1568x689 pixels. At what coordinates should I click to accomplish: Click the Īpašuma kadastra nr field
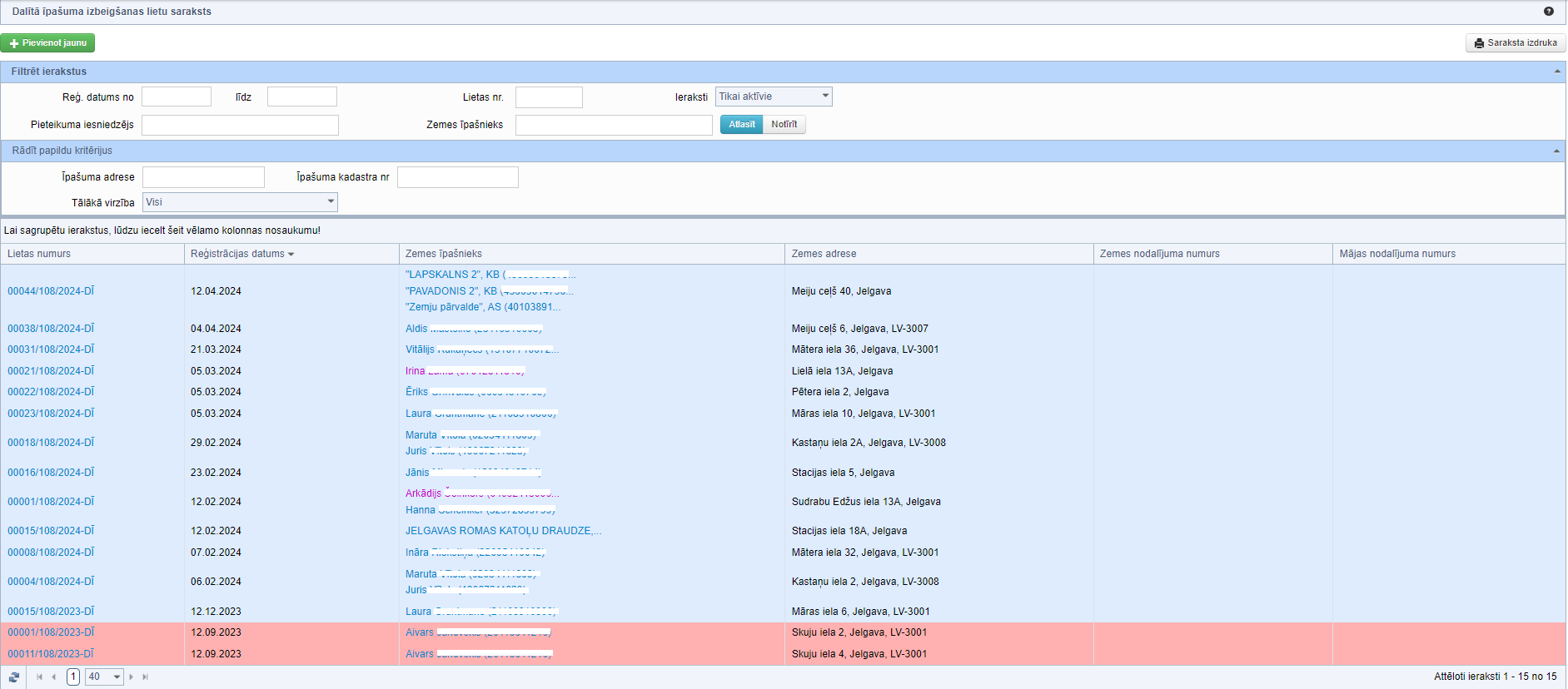(458, 177)
